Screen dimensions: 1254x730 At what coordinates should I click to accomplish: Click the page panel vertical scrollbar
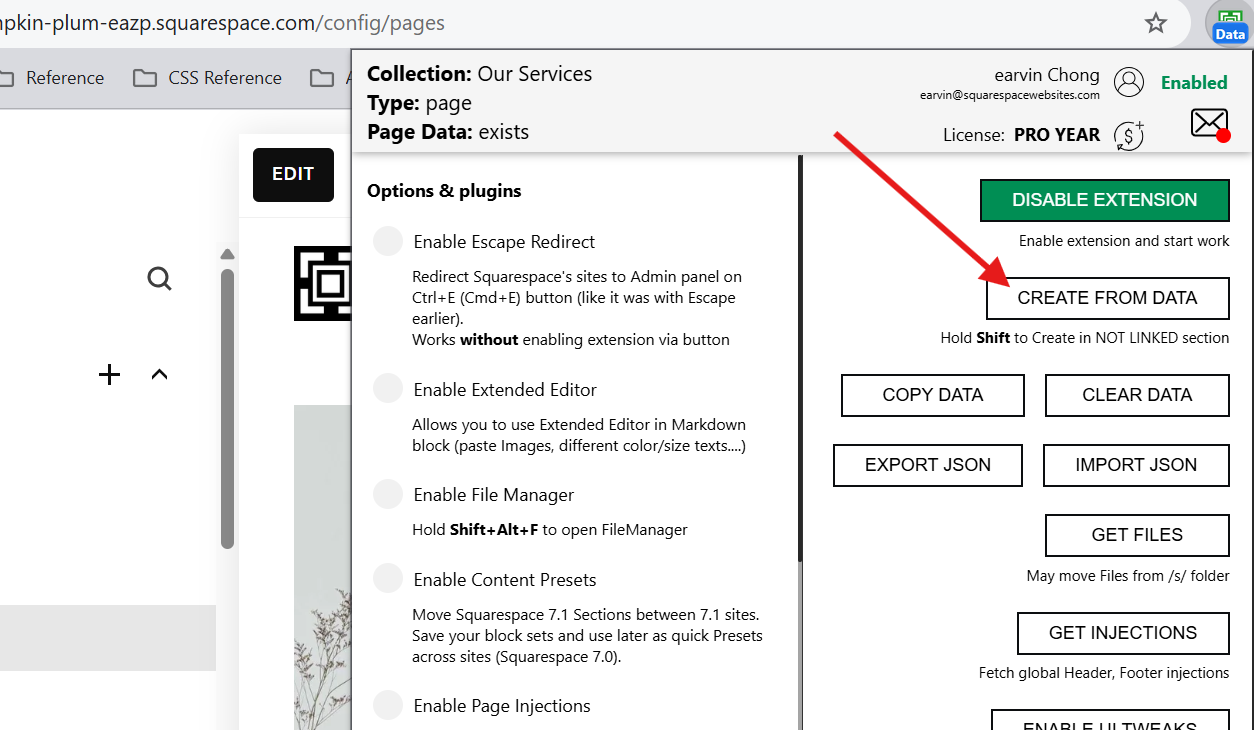pos(227,408)
